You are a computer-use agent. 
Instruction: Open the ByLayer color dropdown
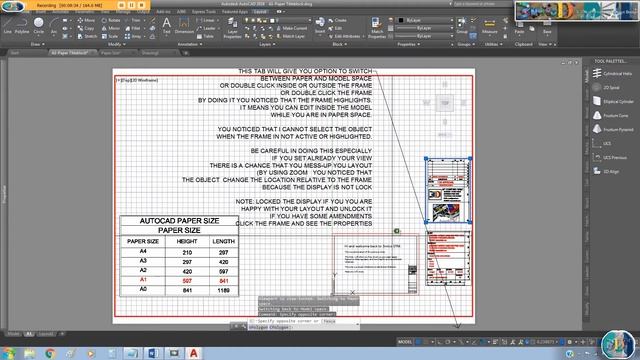(x=426, y=20)
